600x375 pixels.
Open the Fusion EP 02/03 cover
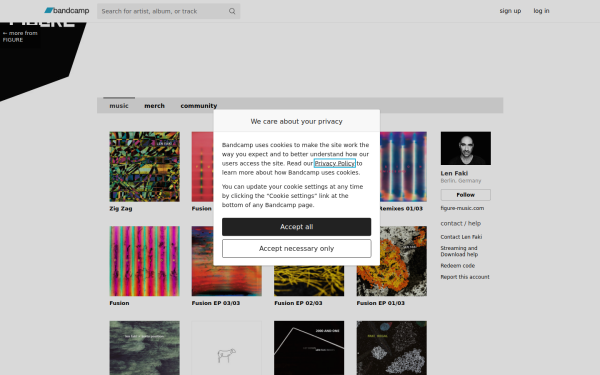[x=309, y=280]
